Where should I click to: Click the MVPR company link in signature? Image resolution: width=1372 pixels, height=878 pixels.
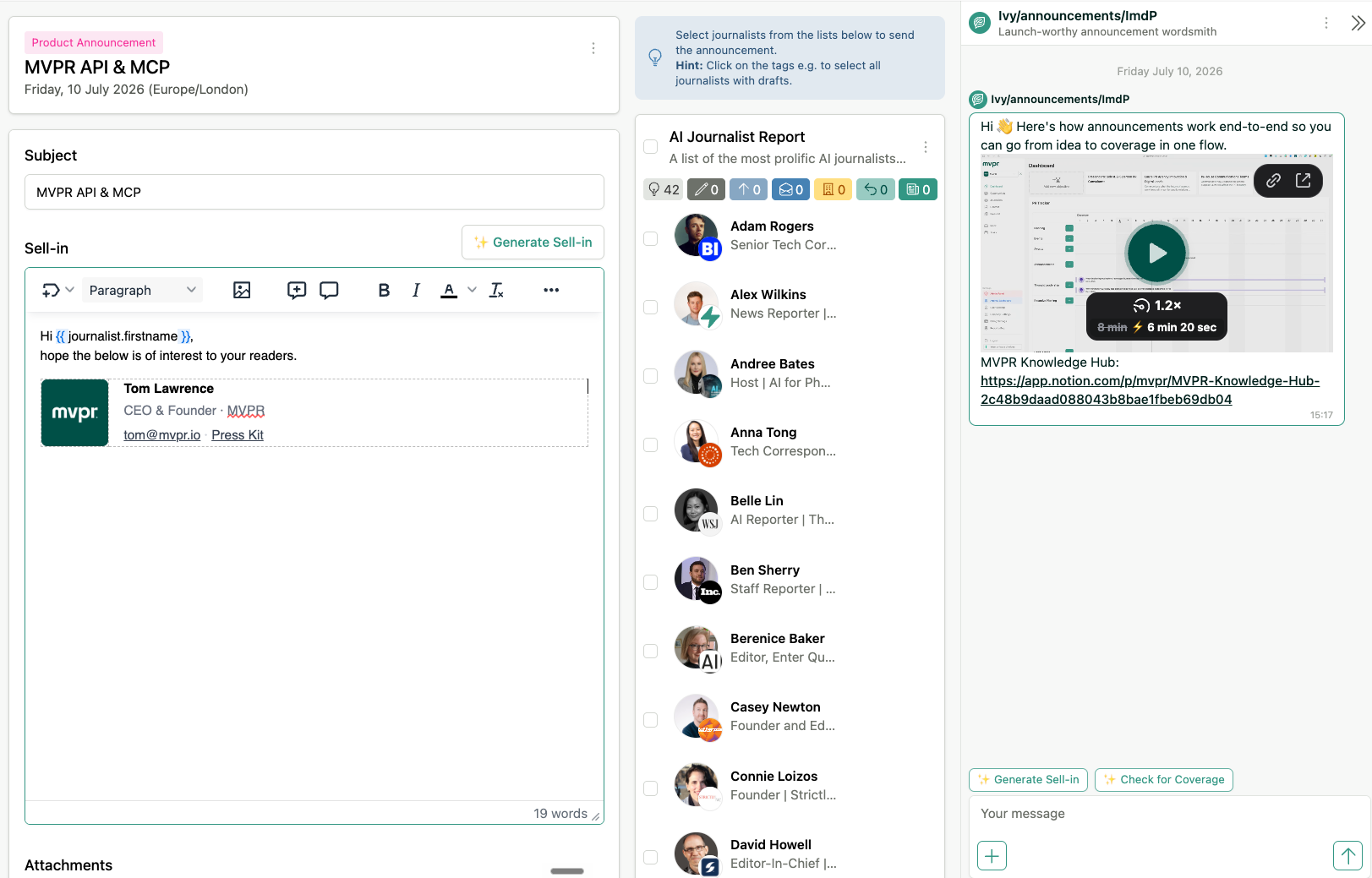click(x=246, y=411)
